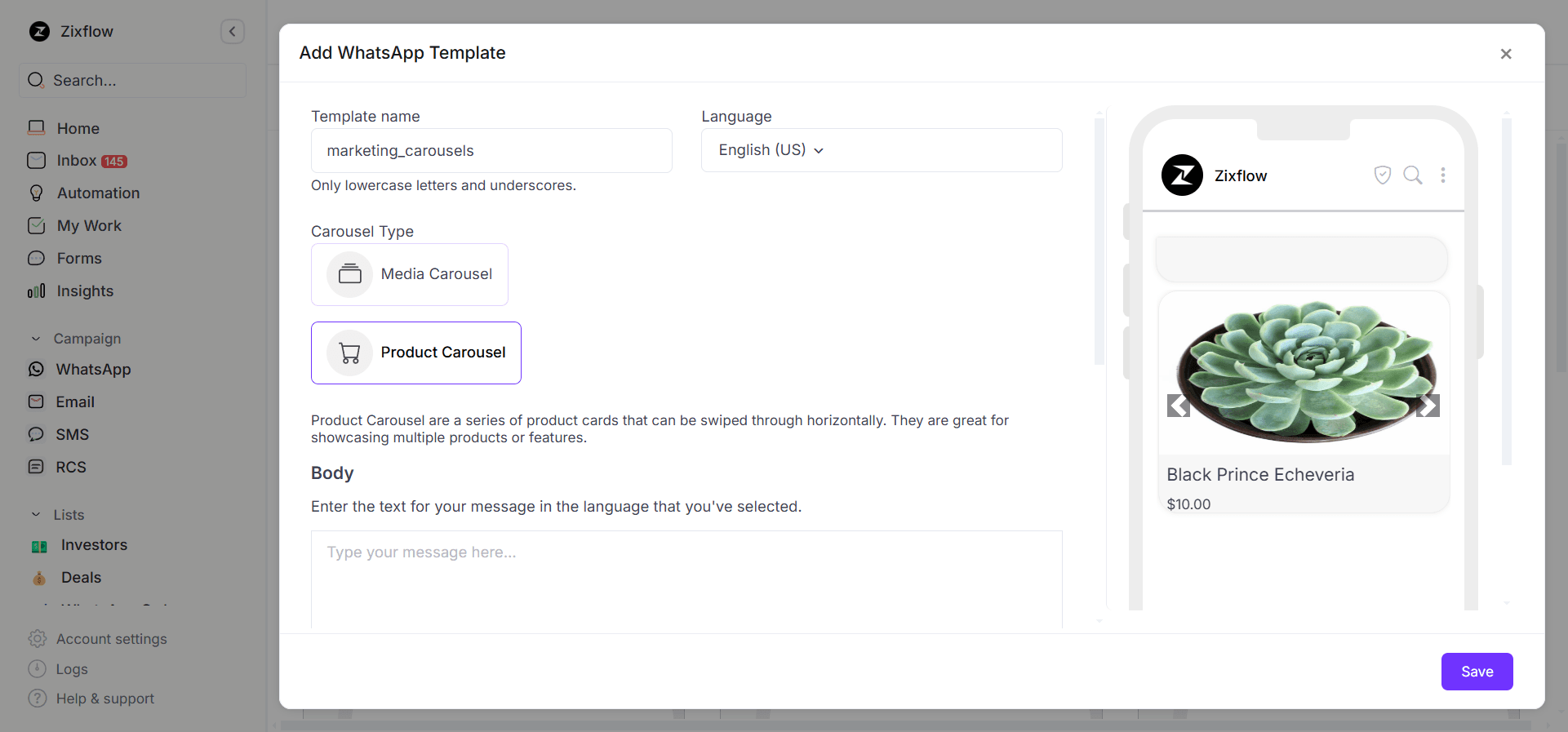1568x732 pixels.
Task: Click the search icon in the preview header
Action: (1413, 175)
